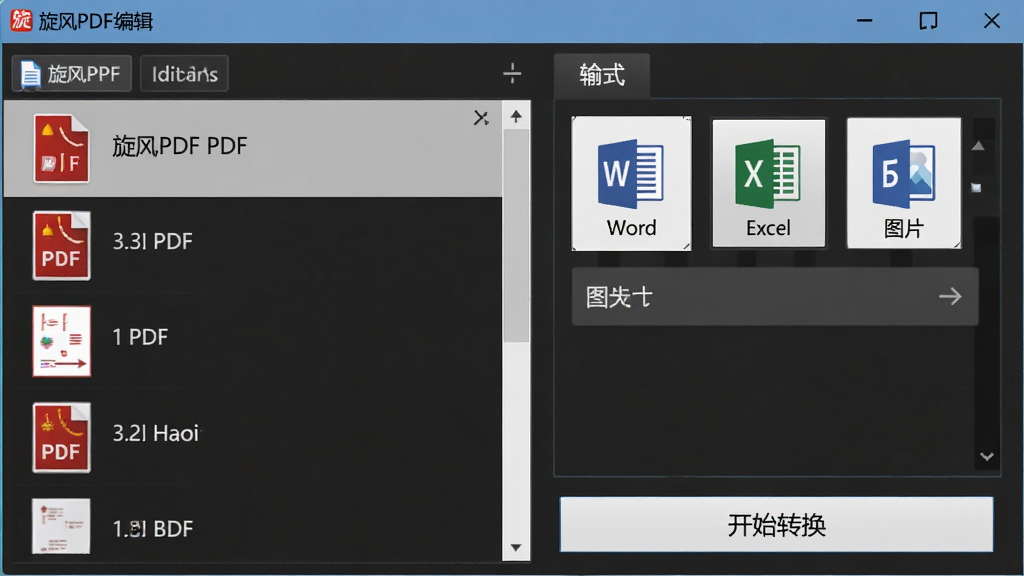Click the file list scrollbar thumb
The height and width of the screenshot is (576, 1024).
click(x=516, y=235)
